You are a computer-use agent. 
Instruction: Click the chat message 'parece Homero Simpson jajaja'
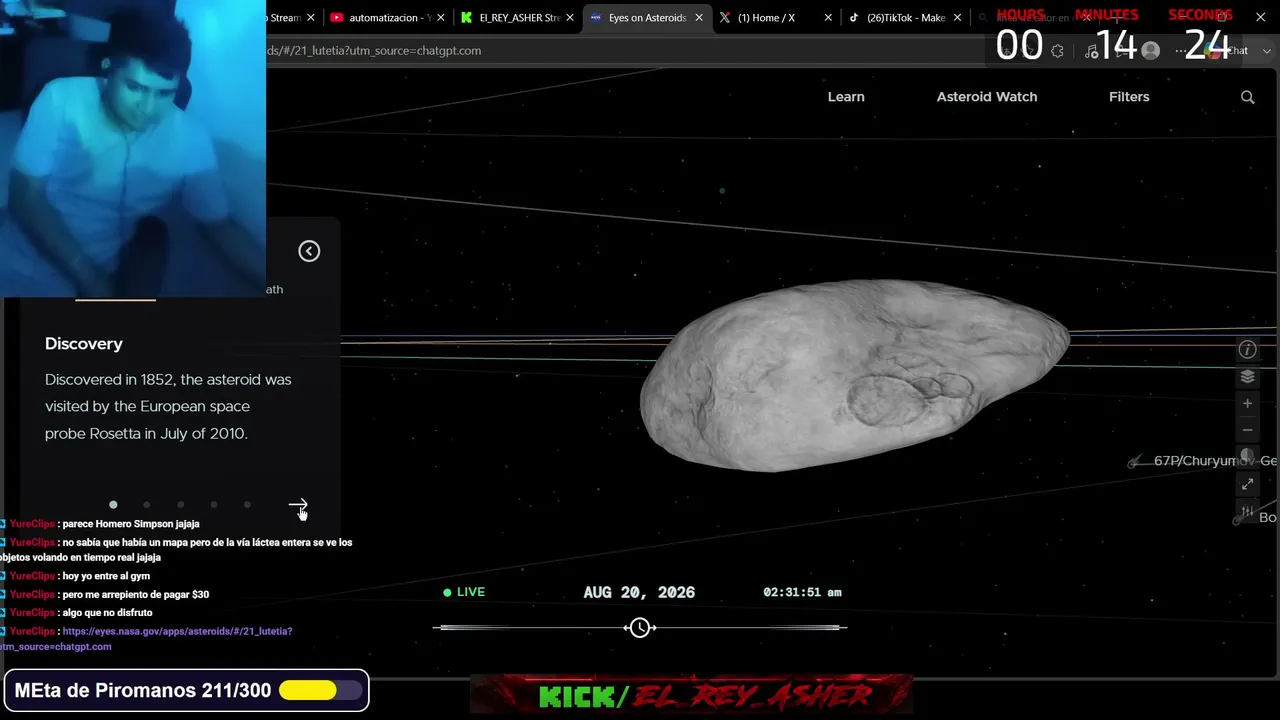[x=131, y=524]
